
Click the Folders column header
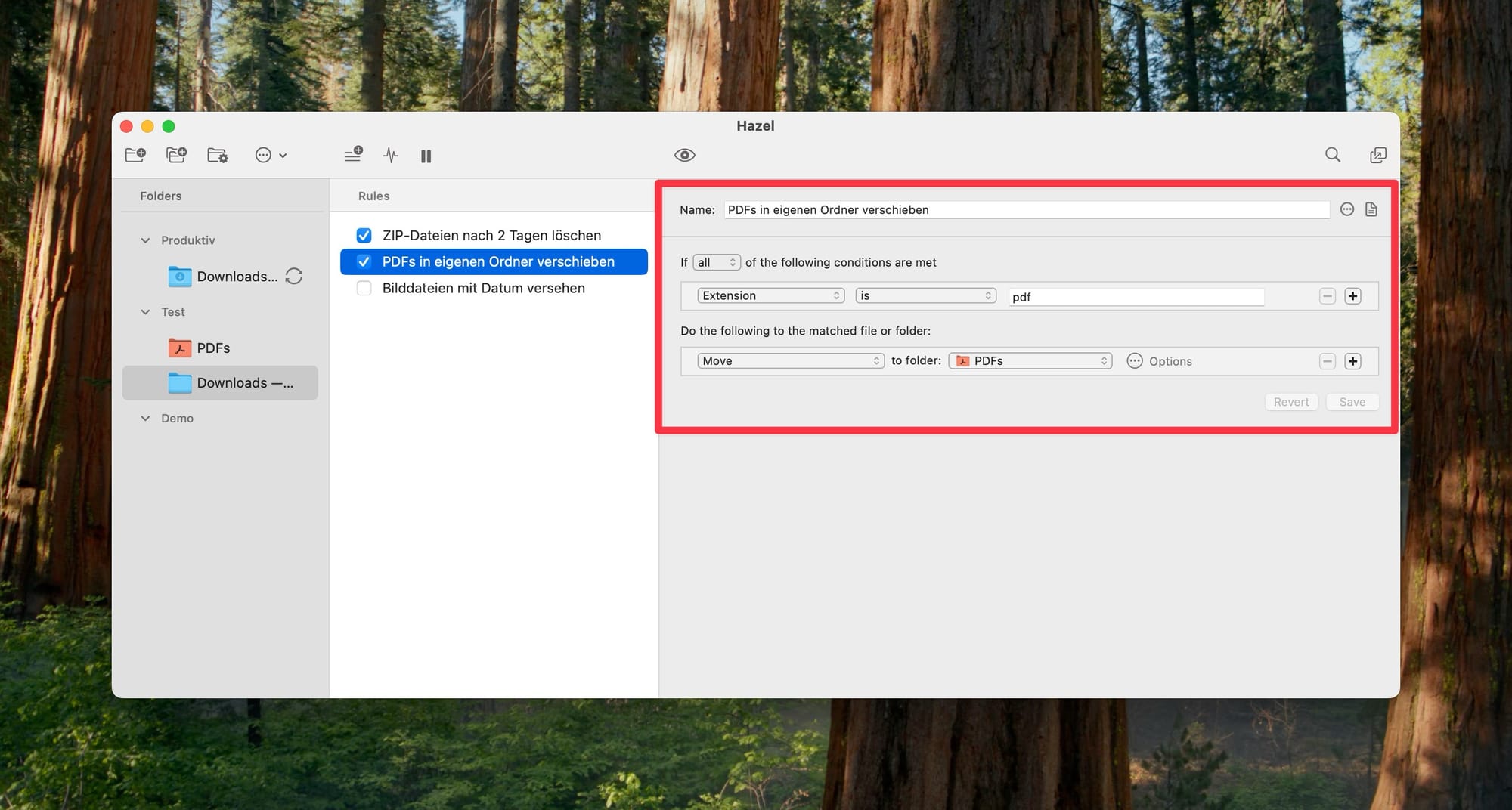pyautogui.click(x=161, y=196)
